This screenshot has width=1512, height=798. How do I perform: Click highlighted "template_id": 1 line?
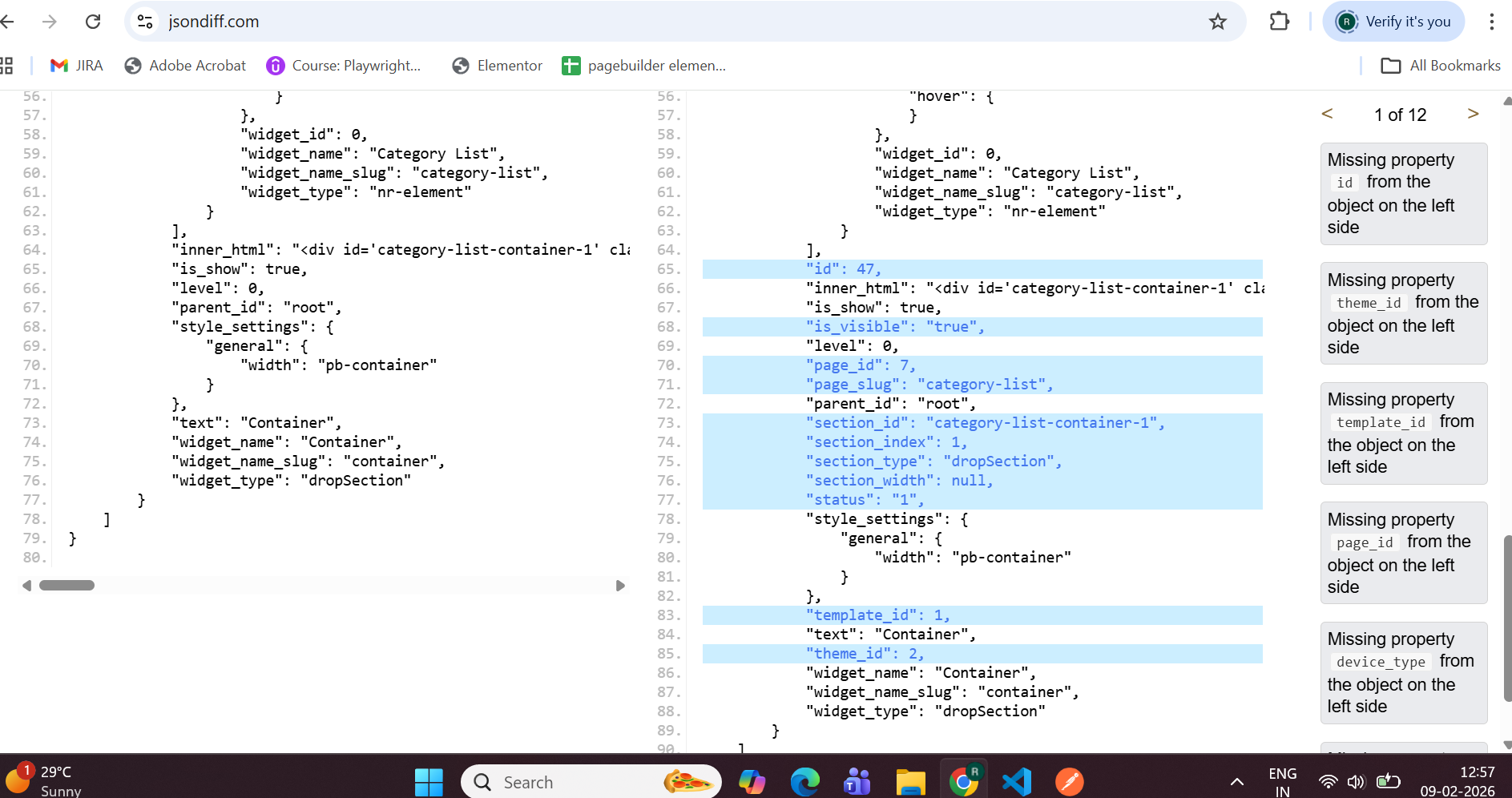982,615
